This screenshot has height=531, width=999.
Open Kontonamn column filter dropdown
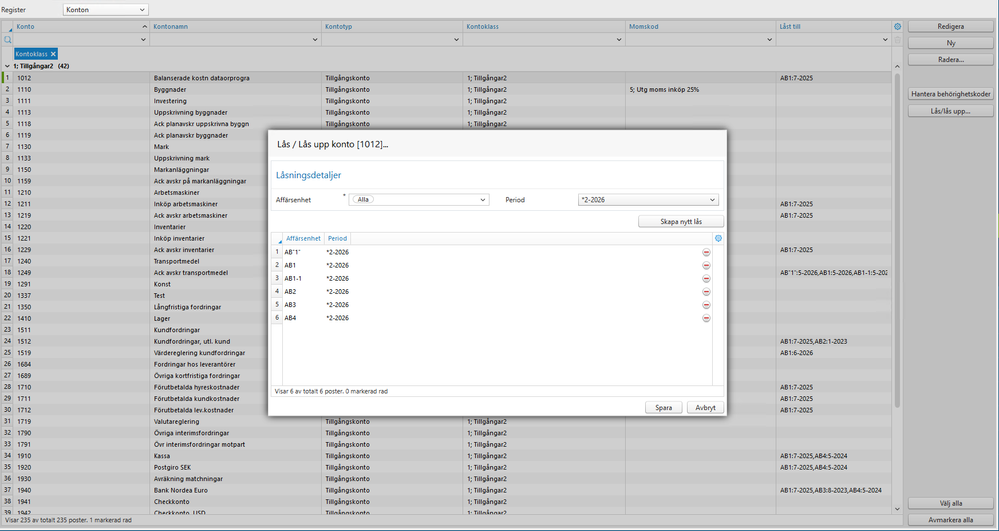pyautogui.click(x=315, y=40)
